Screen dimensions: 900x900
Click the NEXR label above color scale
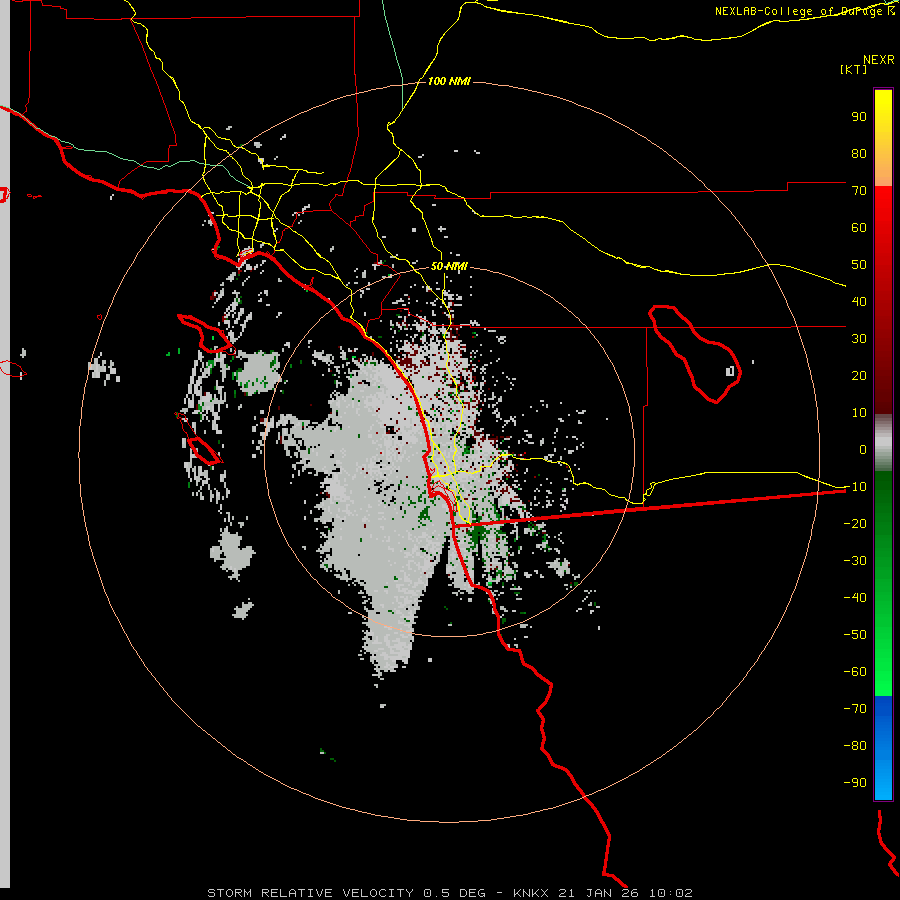(879, 60)
